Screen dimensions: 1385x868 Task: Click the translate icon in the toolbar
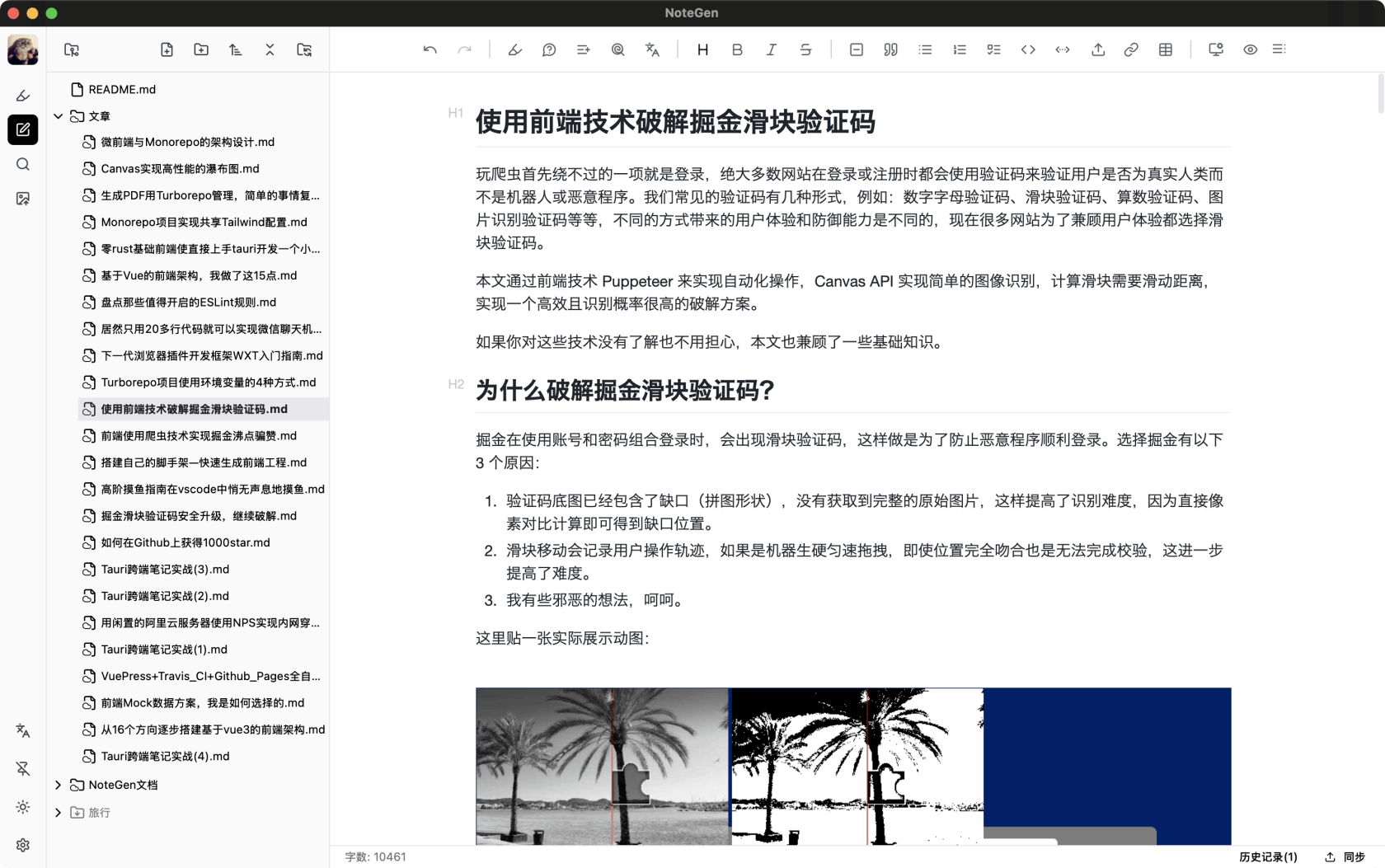point(652,49)
